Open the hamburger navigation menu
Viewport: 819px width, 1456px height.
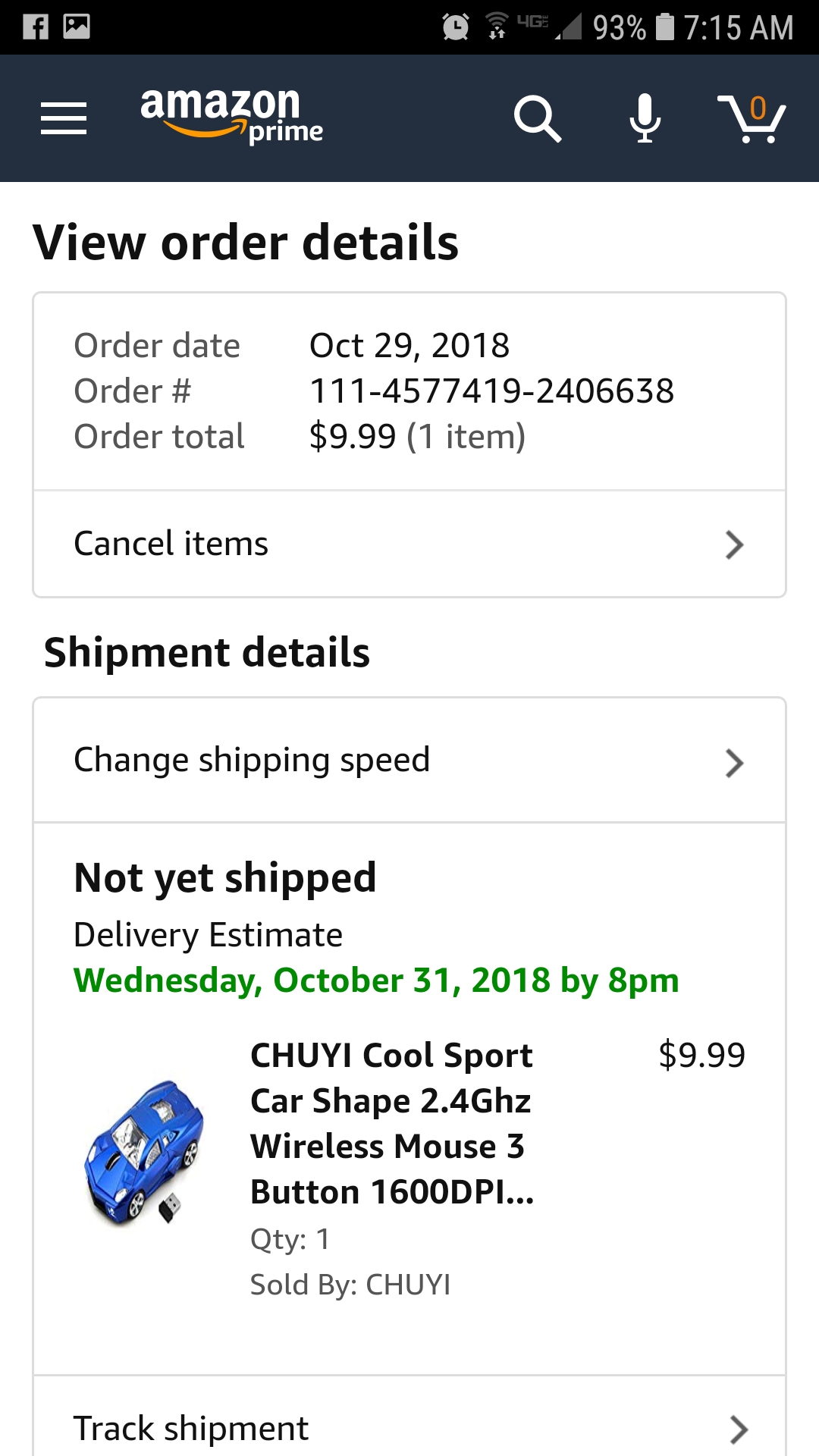pyautogui.click(x=64, y=118)
